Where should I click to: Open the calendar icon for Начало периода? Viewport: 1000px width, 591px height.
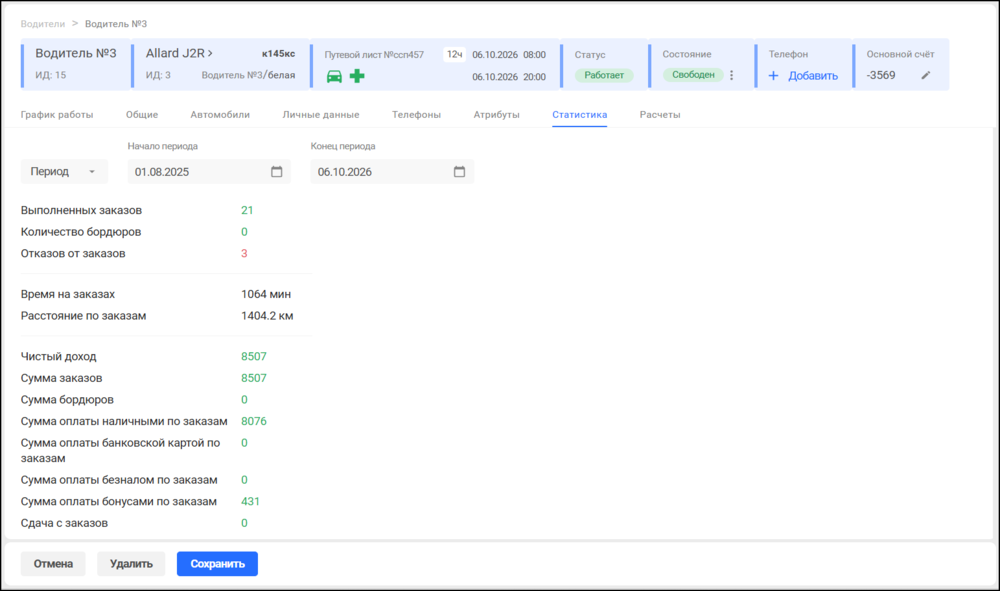(276, 171)
